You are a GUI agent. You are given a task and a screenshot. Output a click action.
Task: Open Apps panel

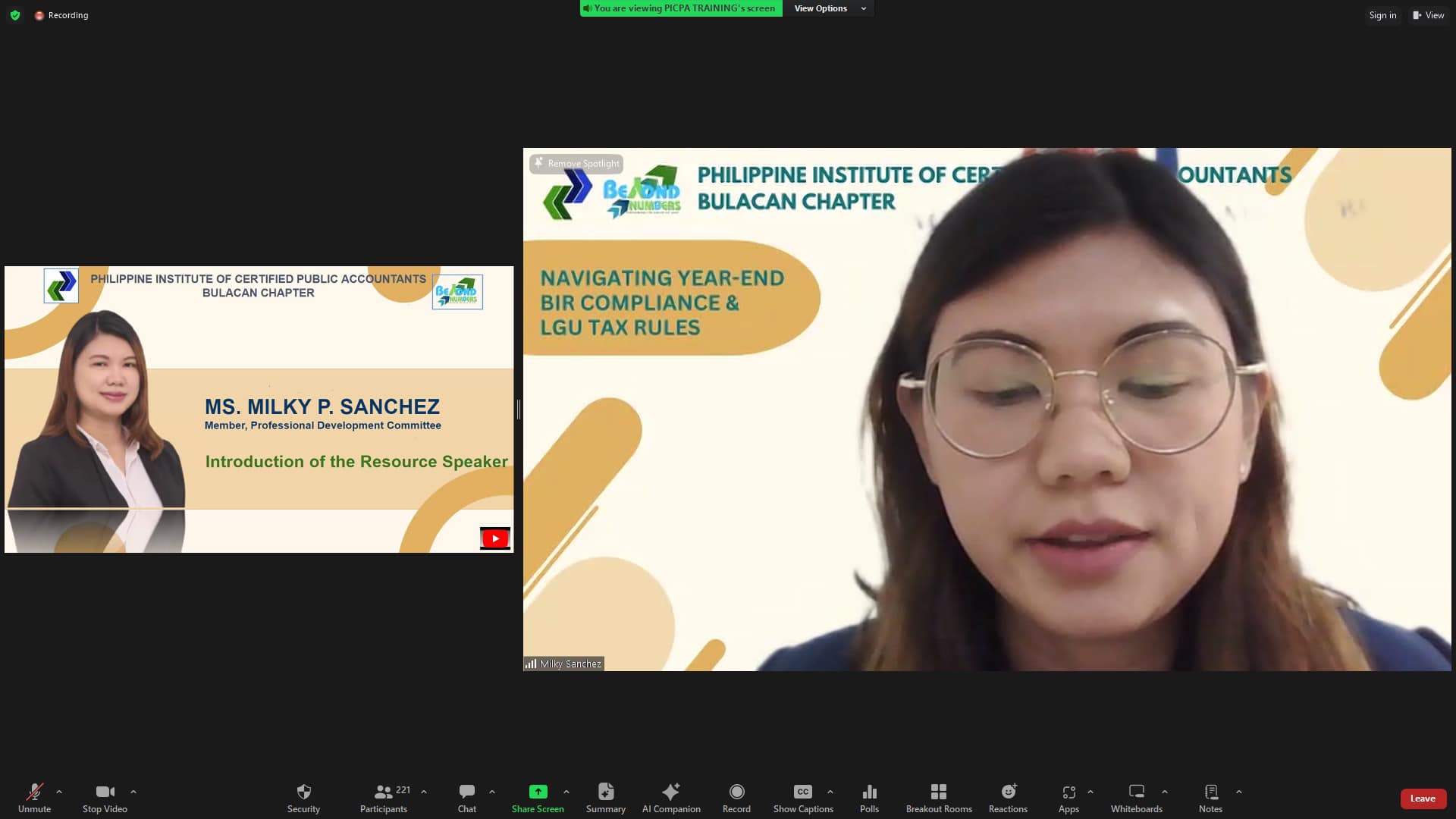(x=1068, y=798)
